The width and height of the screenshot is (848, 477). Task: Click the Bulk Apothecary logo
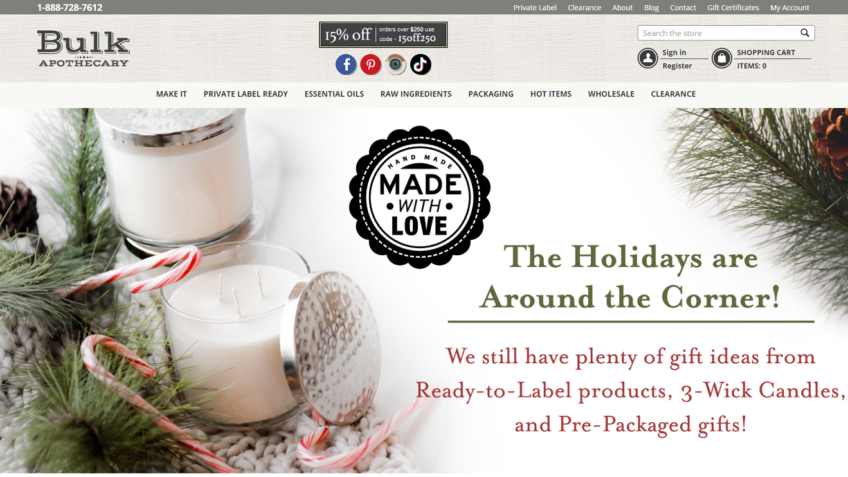[83, 49]
